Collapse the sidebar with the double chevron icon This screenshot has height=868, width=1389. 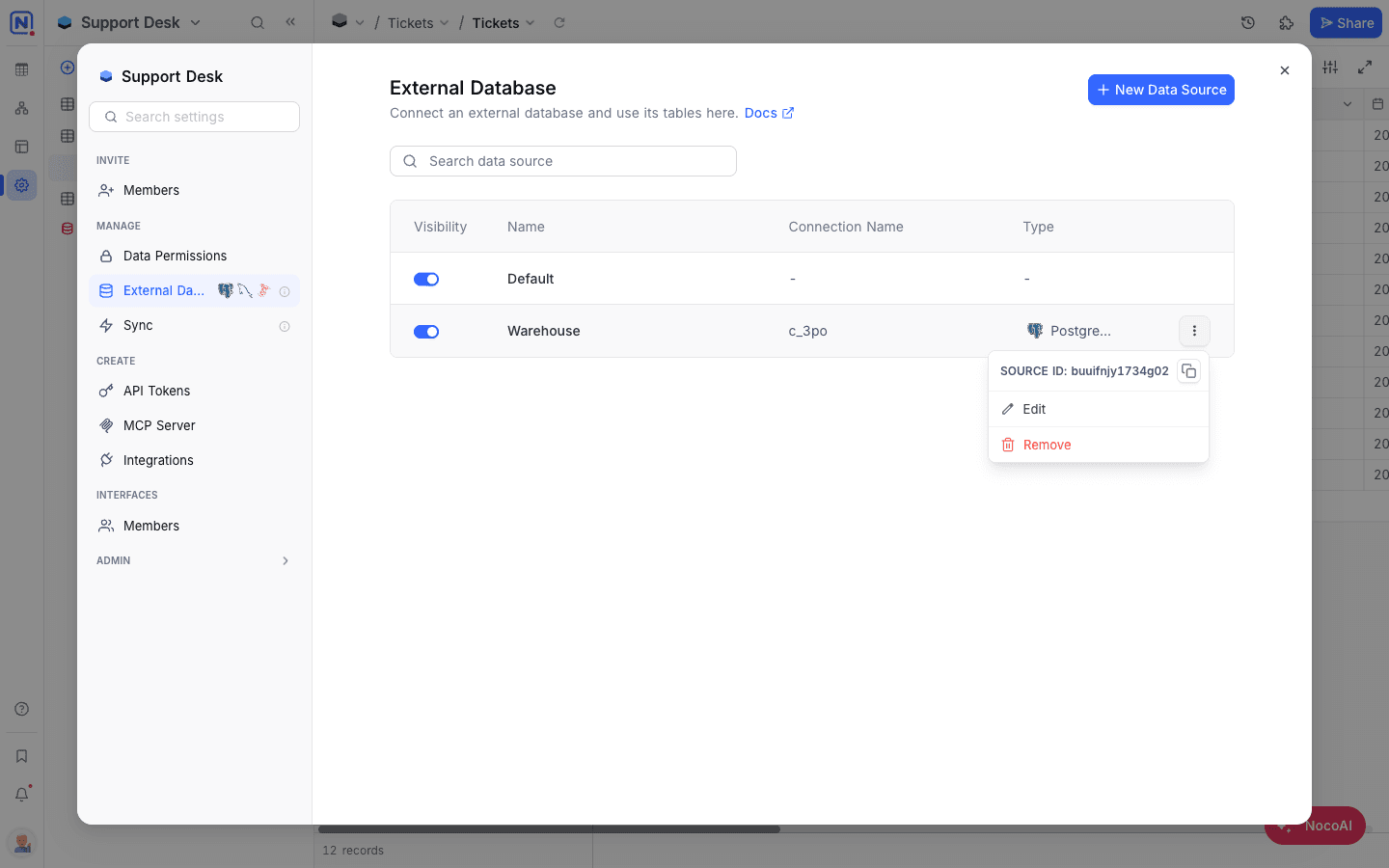tap(290, 22)
